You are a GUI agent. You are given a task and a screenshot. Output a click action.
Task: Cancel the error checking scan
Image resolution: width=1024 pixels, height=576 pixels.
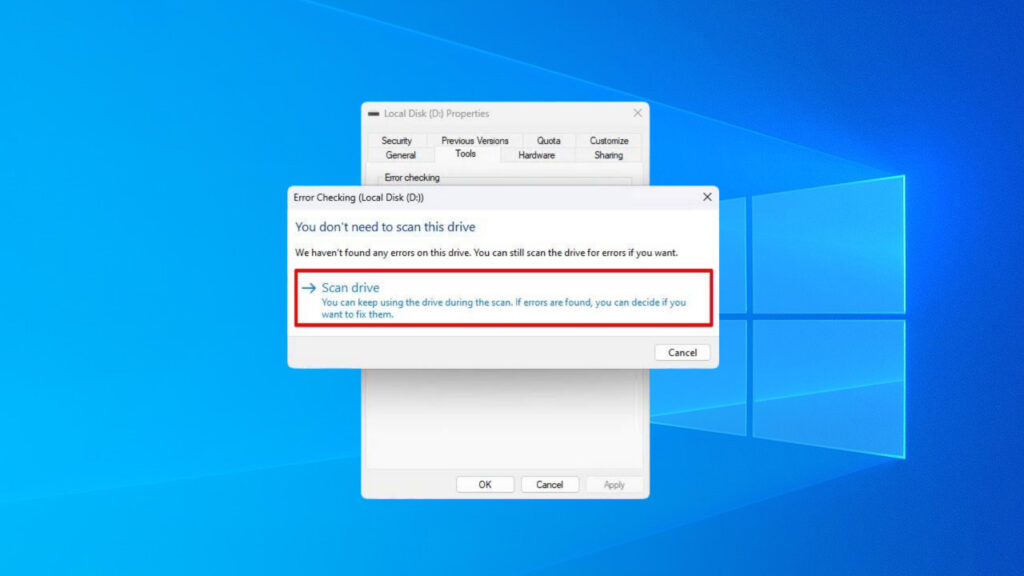(x=682, y=352)
